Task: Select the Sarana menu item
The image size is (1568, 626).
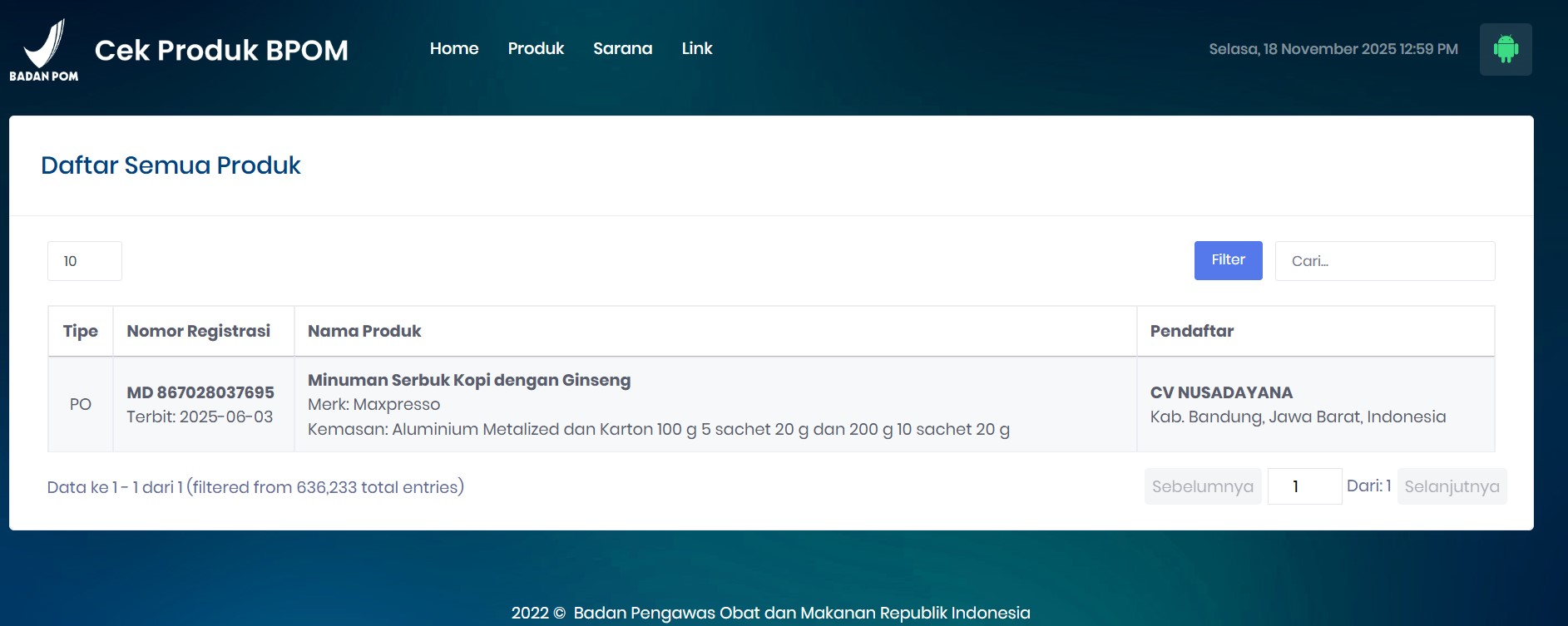Action: coord(622,48)
